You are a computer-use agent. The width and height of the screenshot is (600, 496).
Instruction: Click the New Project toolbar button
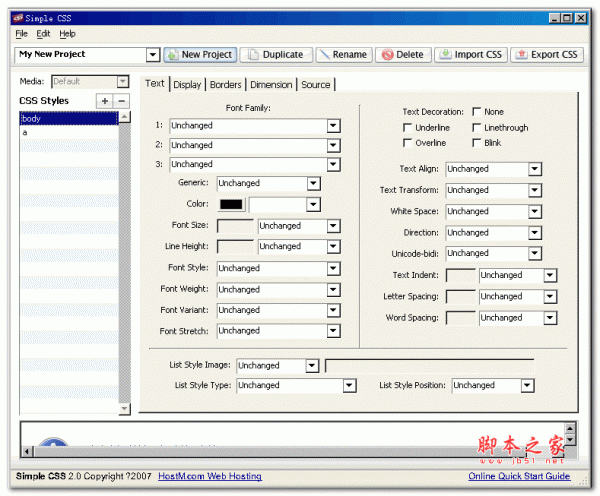pos(200,55)
